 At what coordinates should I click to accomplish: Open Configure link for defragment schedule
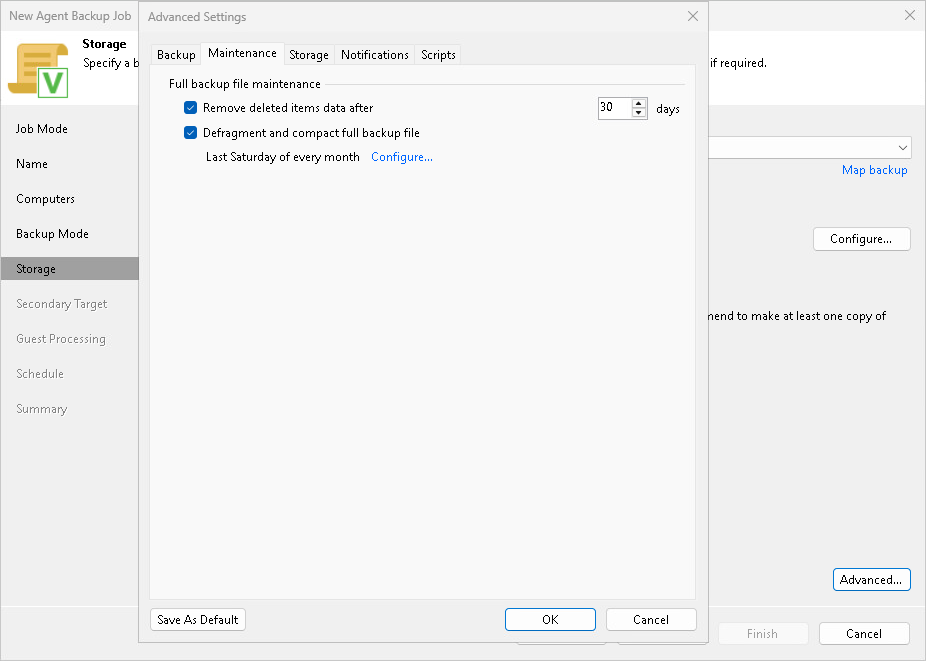tap(402, 157)
